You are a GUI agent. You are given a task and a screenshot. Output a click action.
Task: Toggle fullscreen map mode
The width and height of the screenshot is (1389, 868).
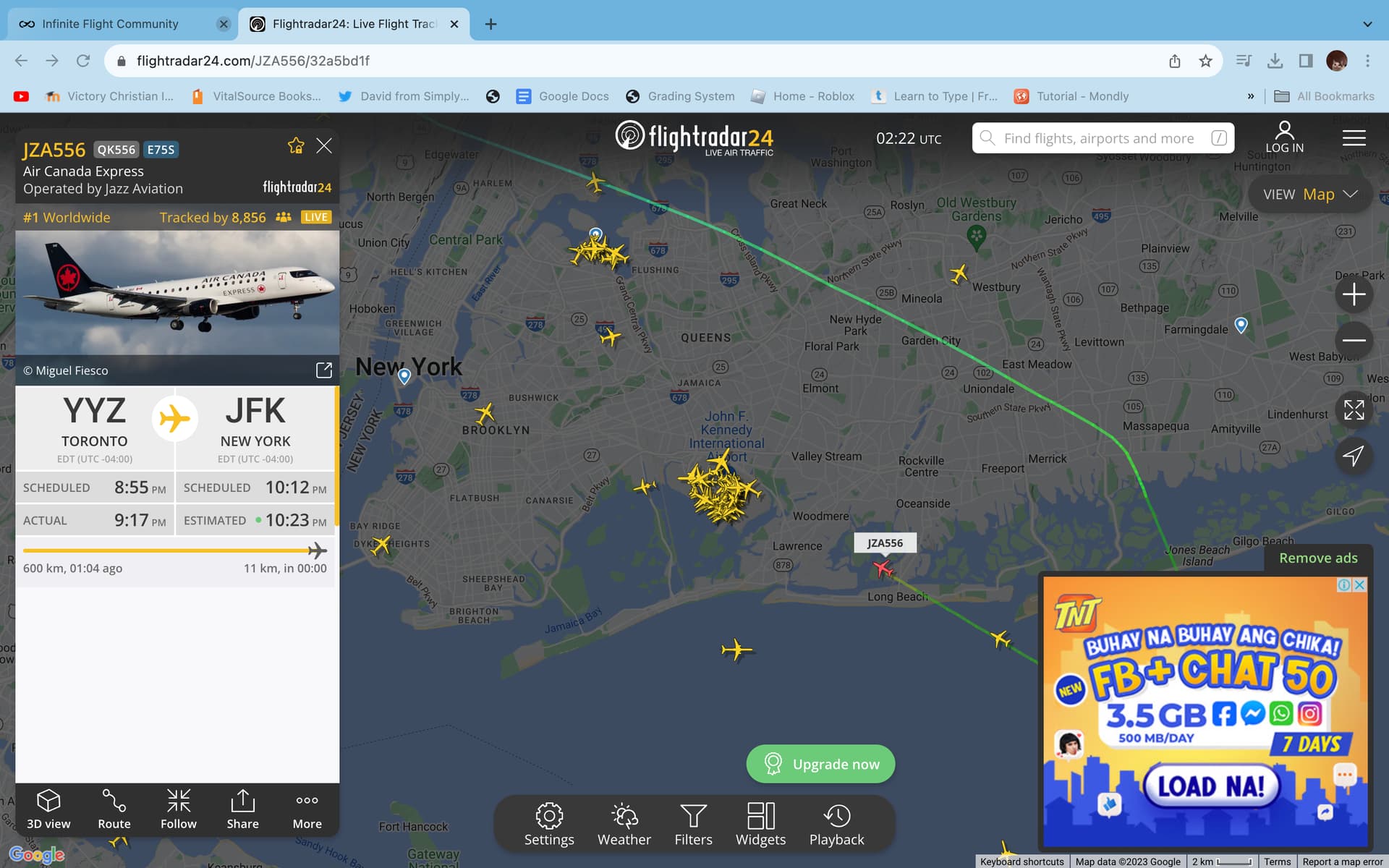(x=1354, y=410)
